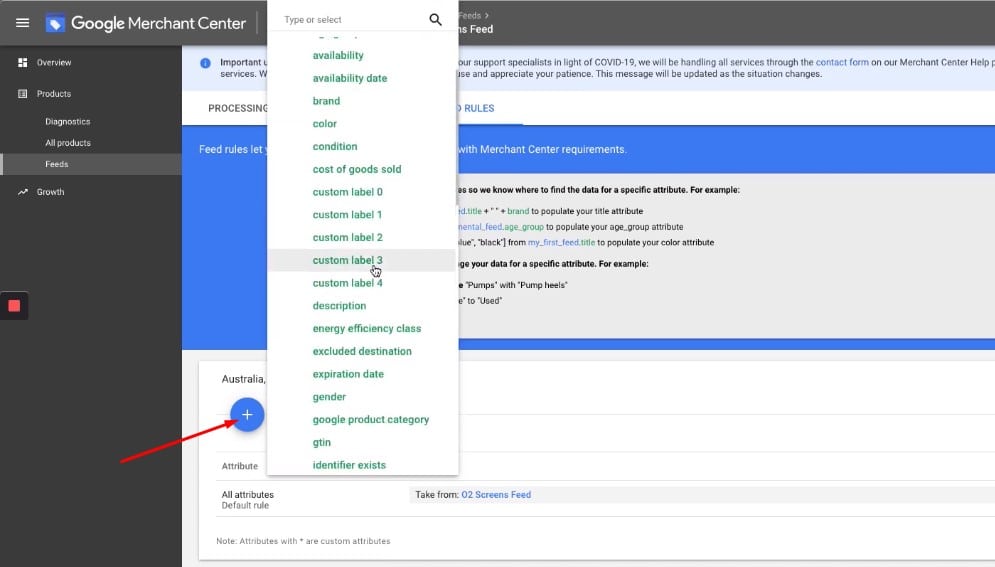
Task: Open All products in the sidebar
Action: coord(68,143)
